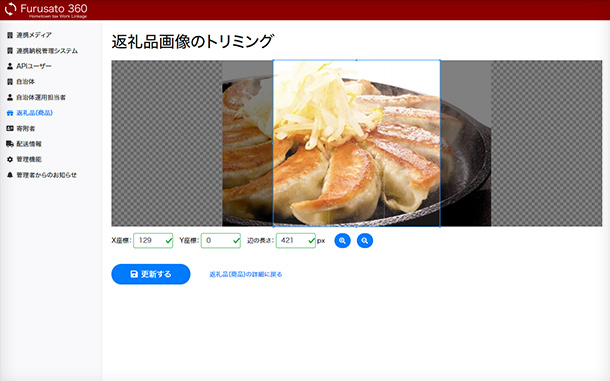Viewport: 610px width, 381px height.
Task: Click the 管理機能 gear icon
Action: point(10,160)
